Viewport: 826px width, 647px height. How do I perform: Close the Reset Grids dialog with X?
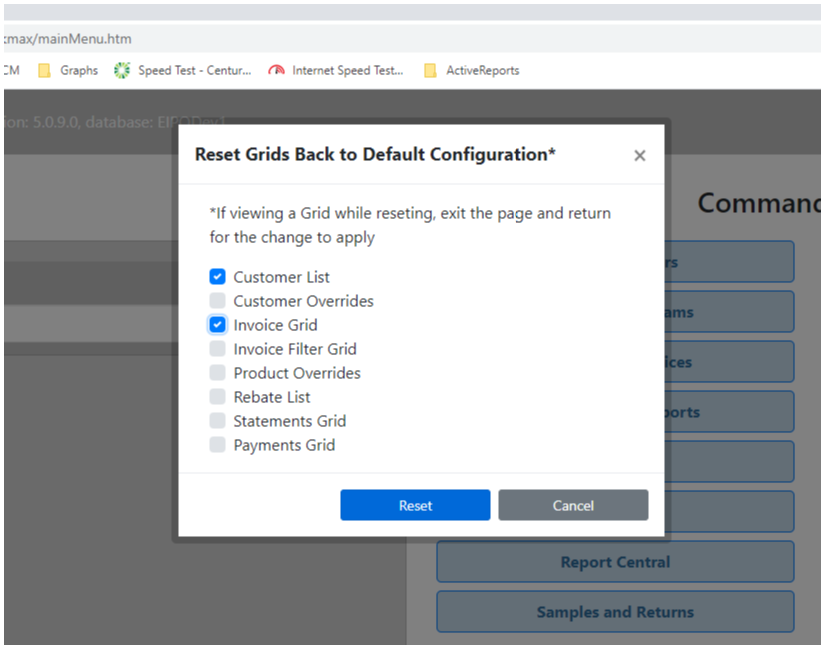click(x=639, y=155)
